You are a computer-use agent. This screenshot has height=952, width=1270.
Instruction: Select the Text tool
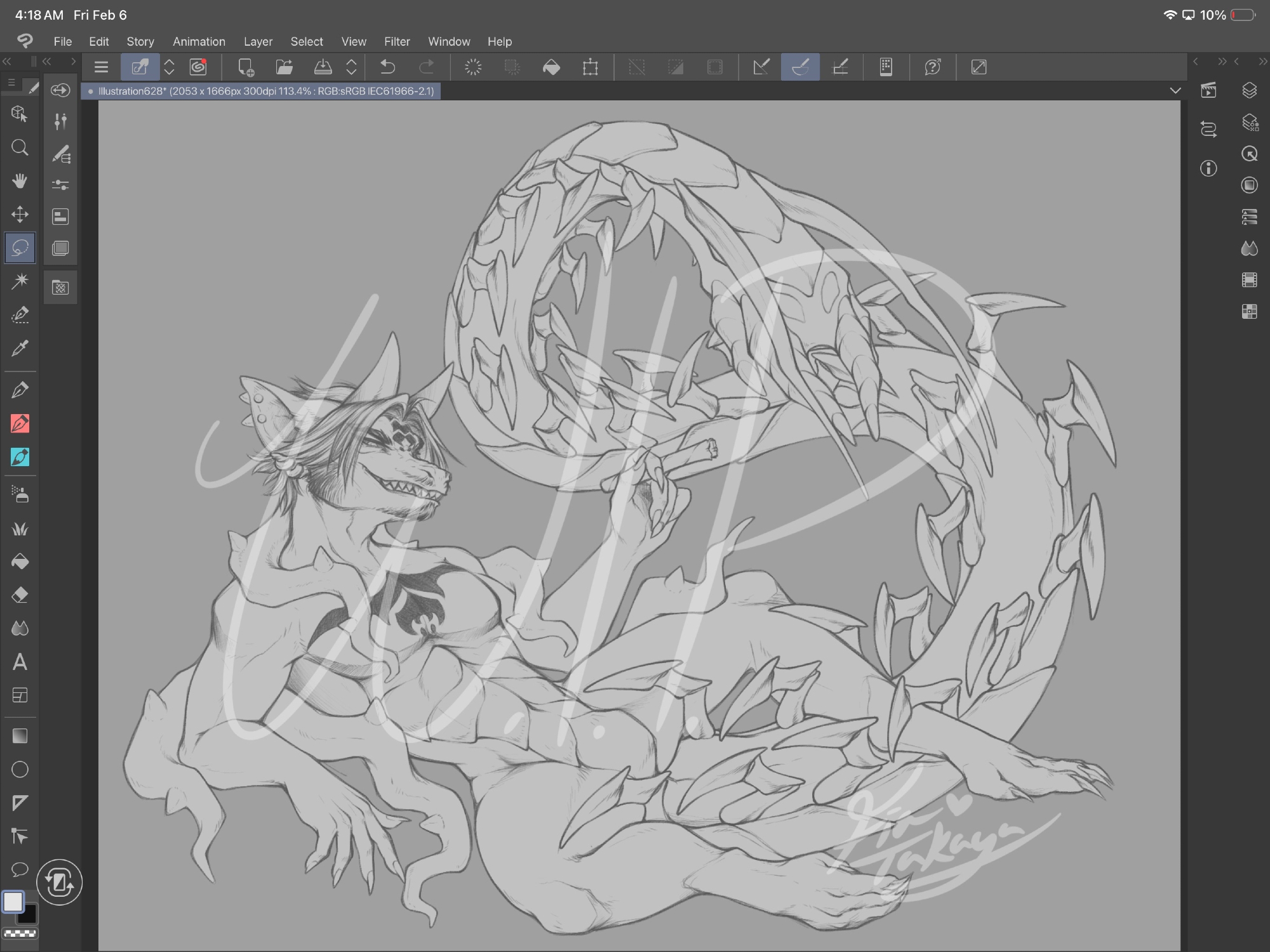[20, 662]
